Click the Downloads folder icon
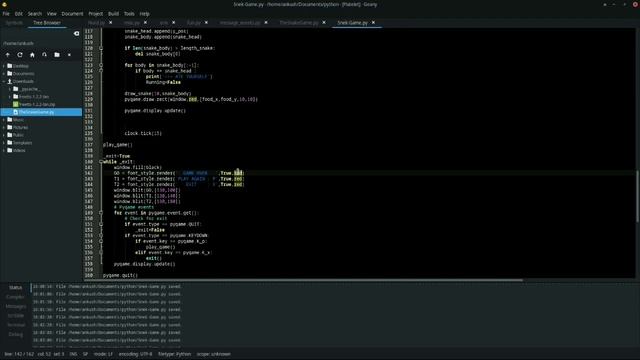 (x=10, y=81)
